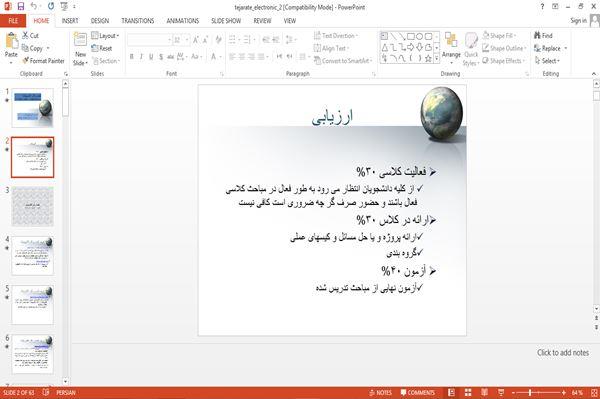Click Convert to SmartArt command

(342, 60)
